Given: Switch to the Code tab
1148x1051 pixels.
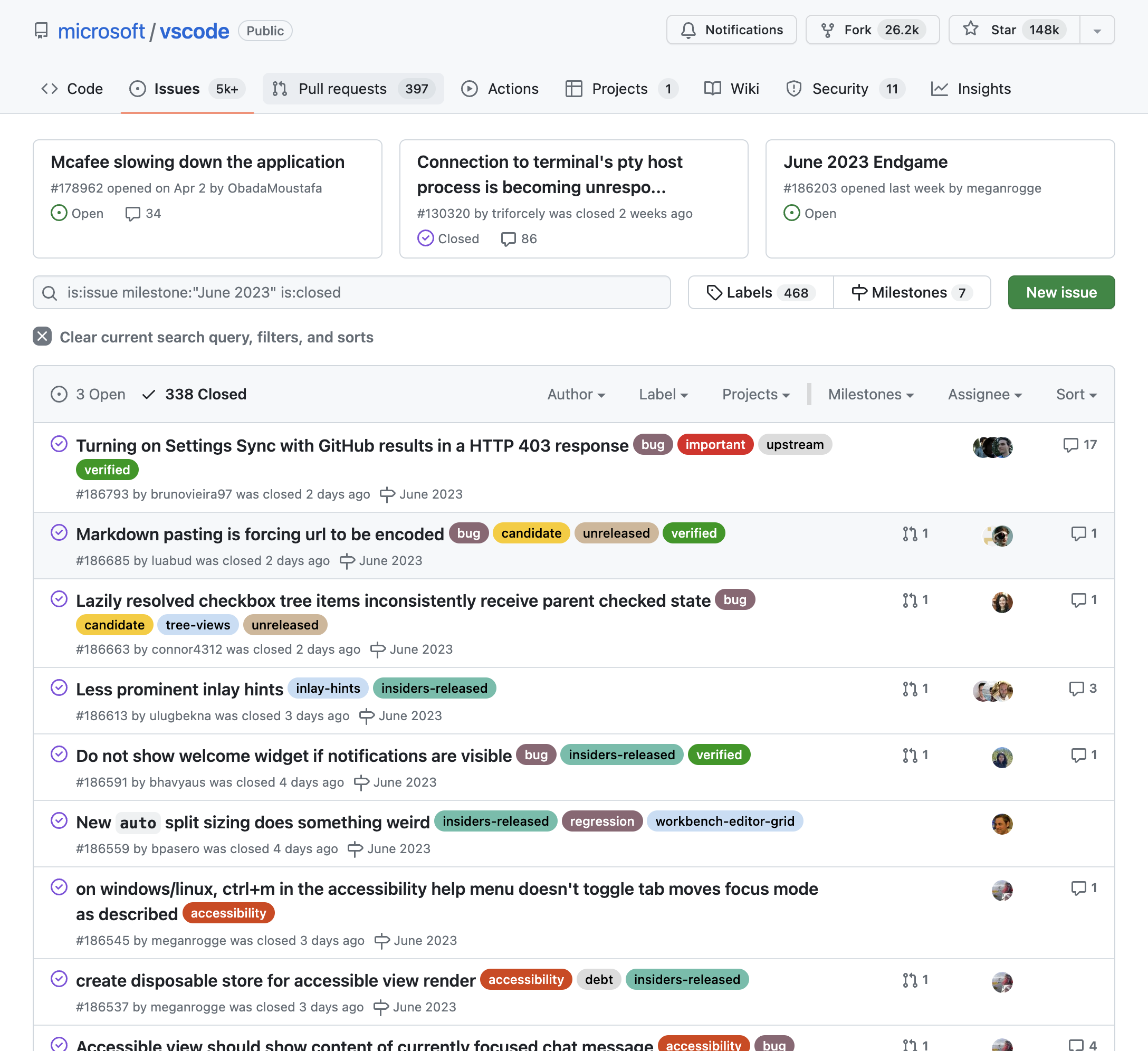Looking at the screenshot, I should pyautogui.click(x=72, y=89).
